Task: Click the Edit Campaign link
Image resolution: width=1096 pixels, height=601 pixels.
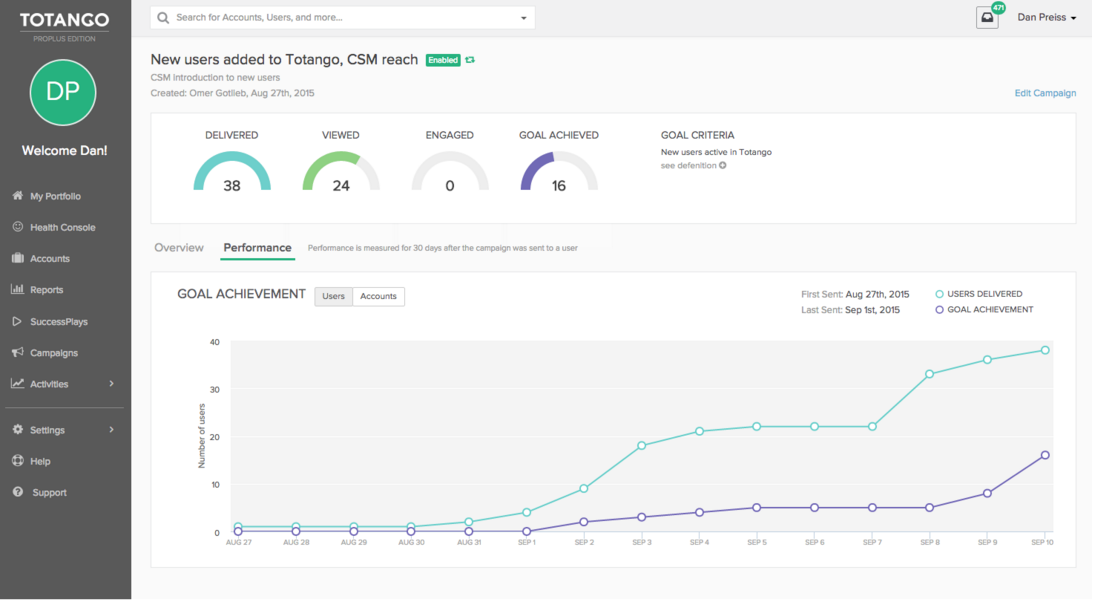Action: pyautogui.click(x=1045, y=93)
